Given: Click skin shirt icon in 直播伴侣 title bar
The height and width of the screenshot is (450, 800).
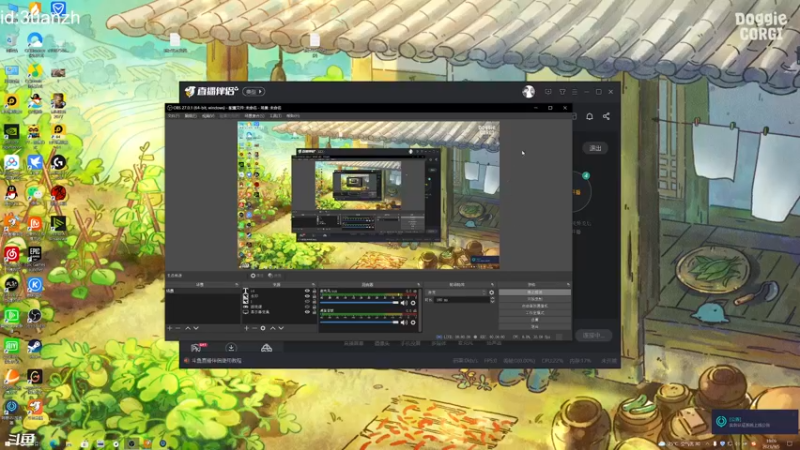Looking at the screenshot, I should click(562, 92).
